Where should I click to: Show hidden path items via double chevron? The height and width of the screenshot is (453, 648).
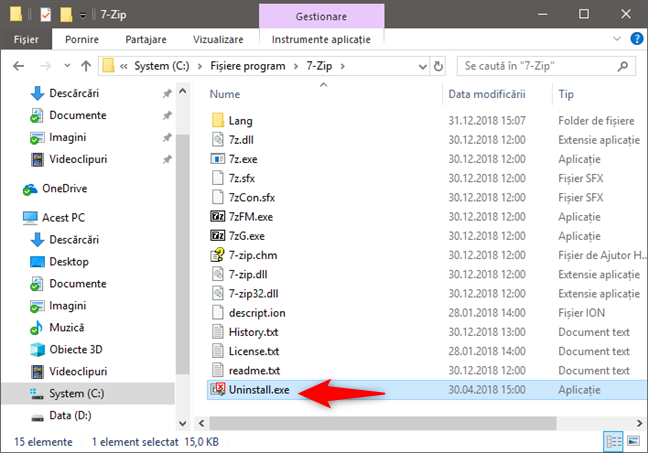(x=123, y=66)
